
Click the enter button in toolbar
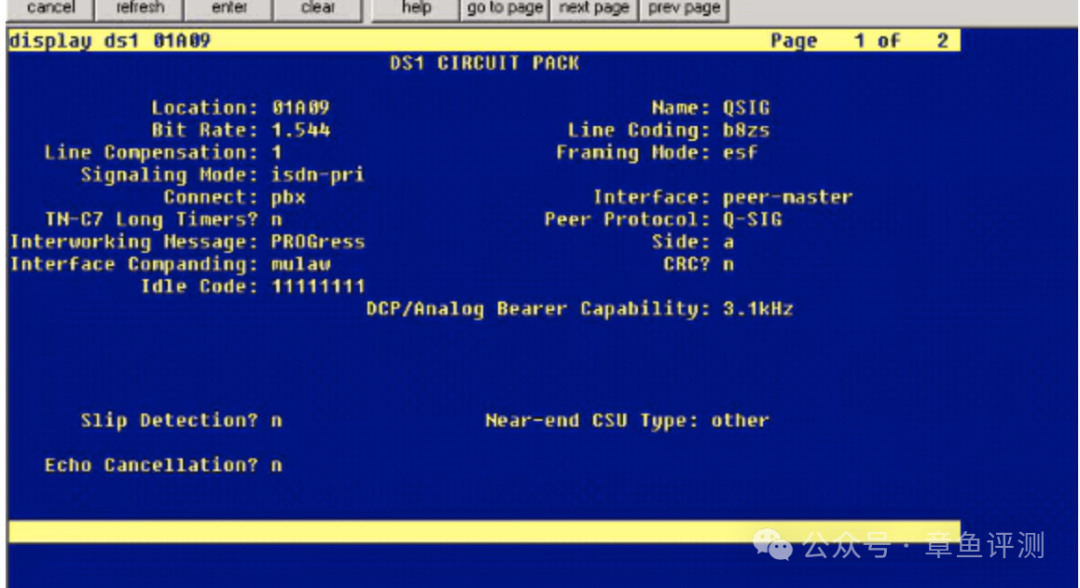pos(229,9)
